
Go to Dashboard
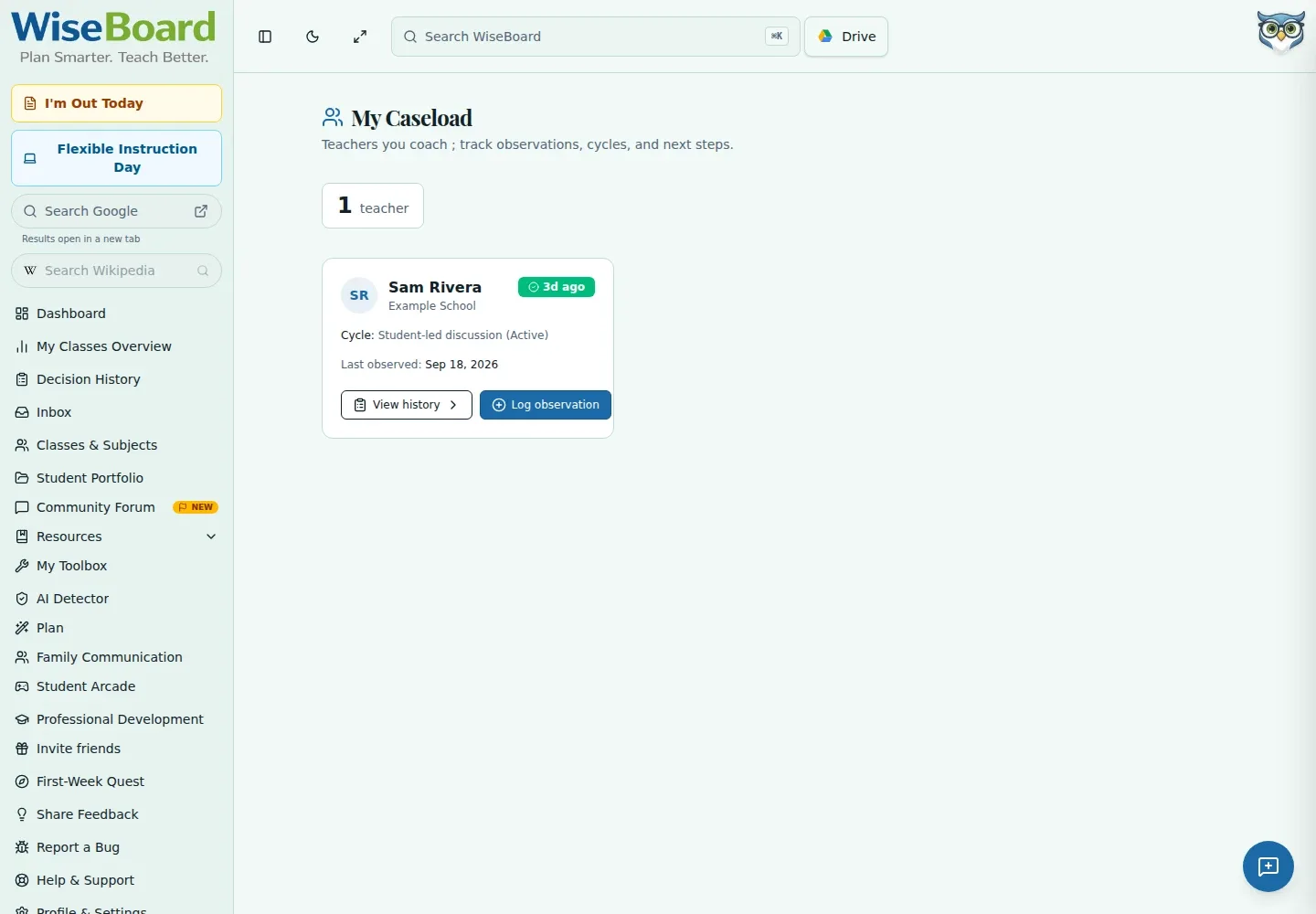[x=116, y=314]
